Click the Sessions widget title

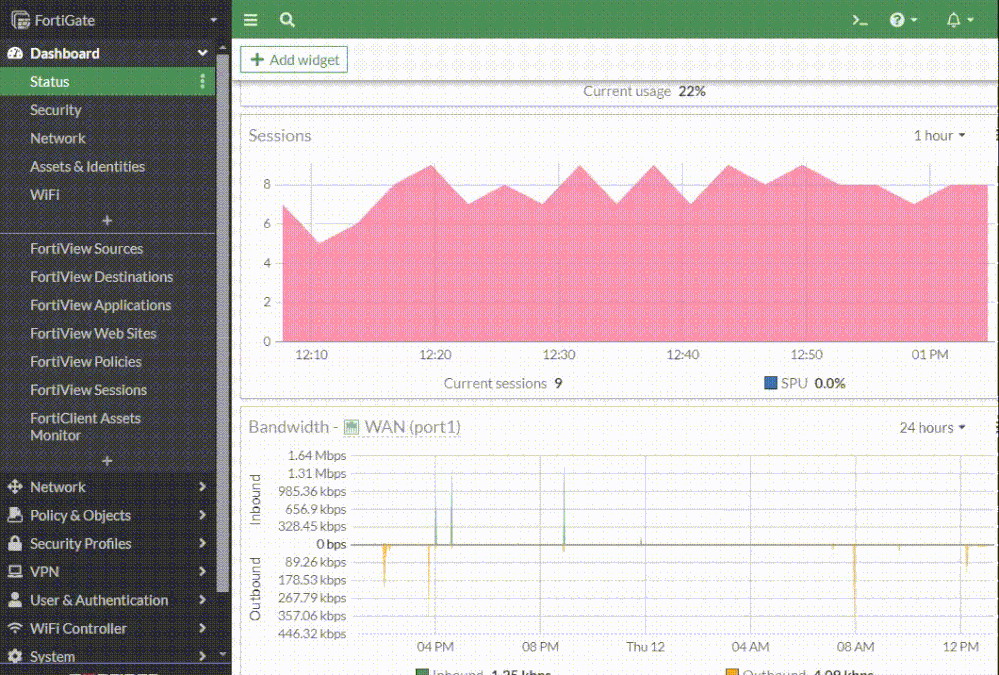pyautogui.click(x=280, y=136)
